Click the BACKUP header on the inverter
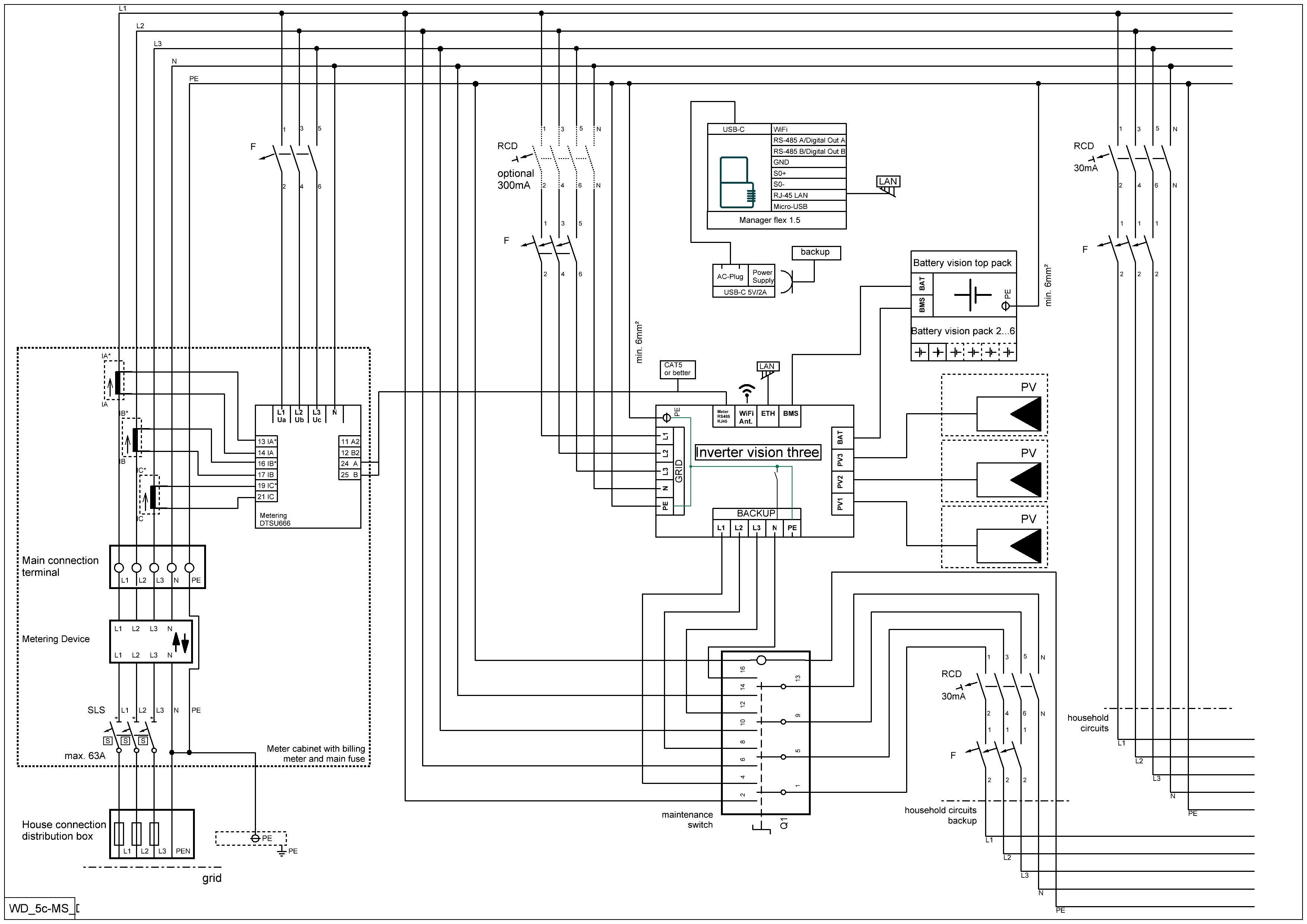The height and width of the screenshot is (924, 1307). [x=756, y=513]
